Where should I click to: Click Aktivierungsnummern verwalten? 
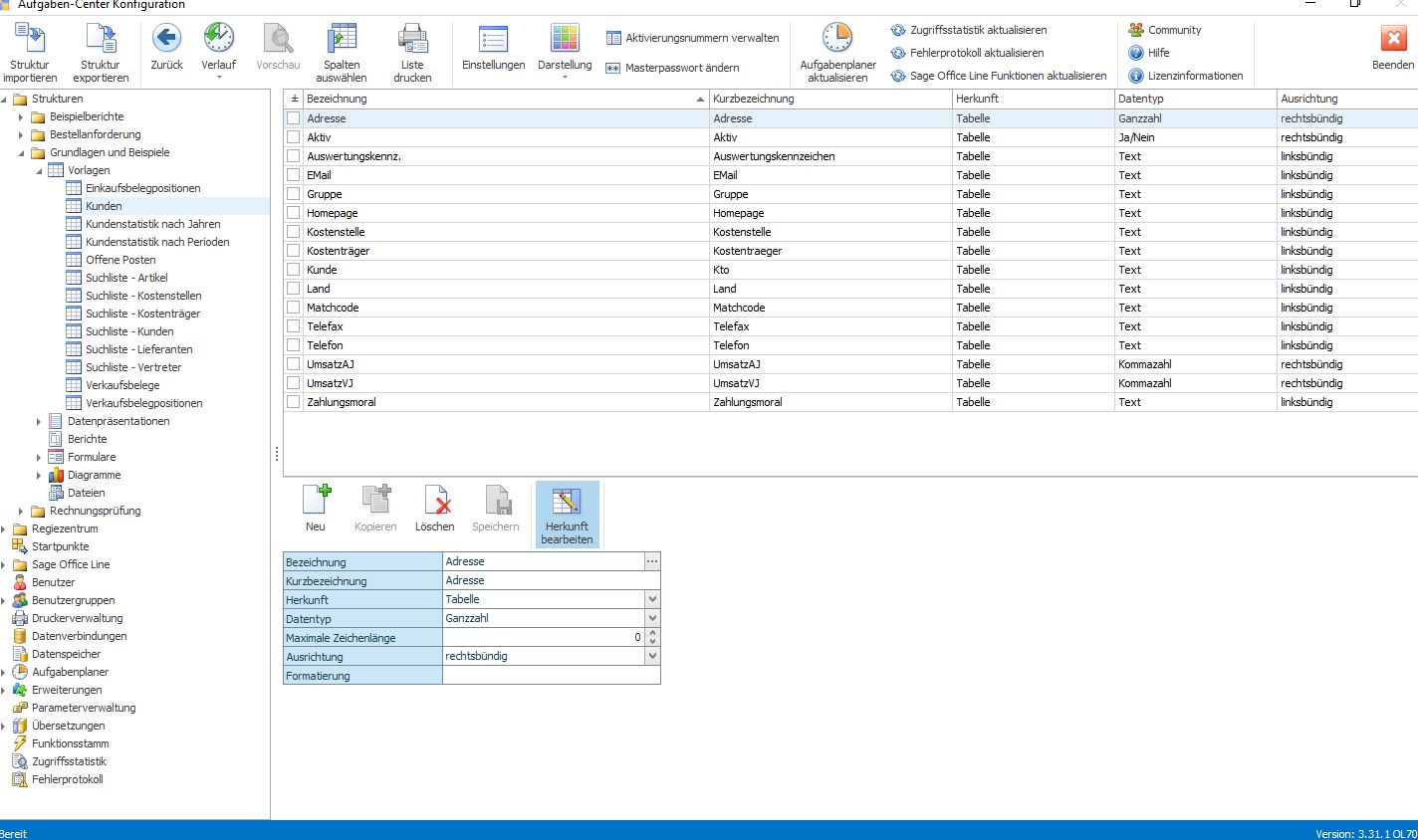(692, 38)
